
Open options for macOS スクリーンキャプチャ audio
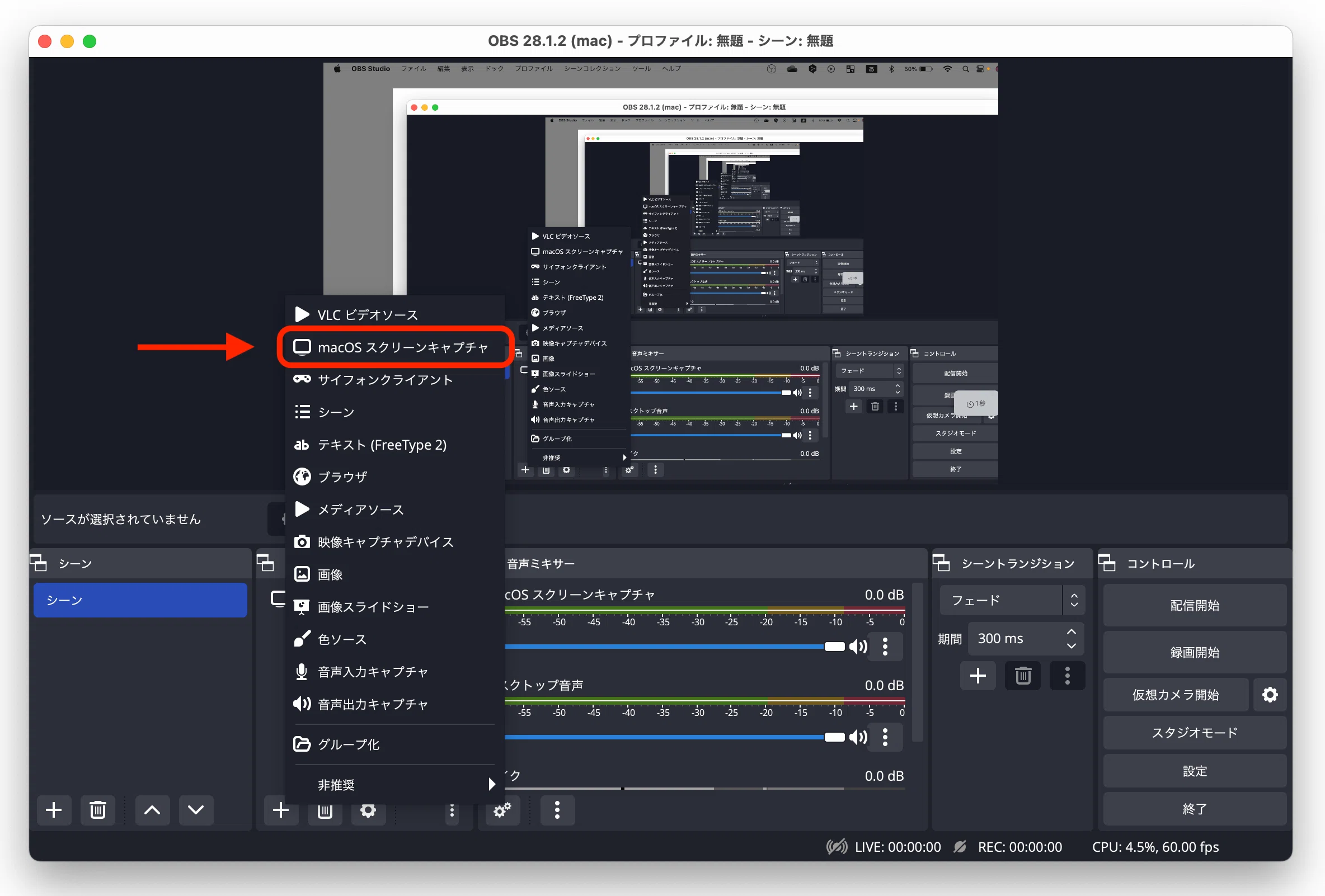pyautogui.click(x=885, y=647)
